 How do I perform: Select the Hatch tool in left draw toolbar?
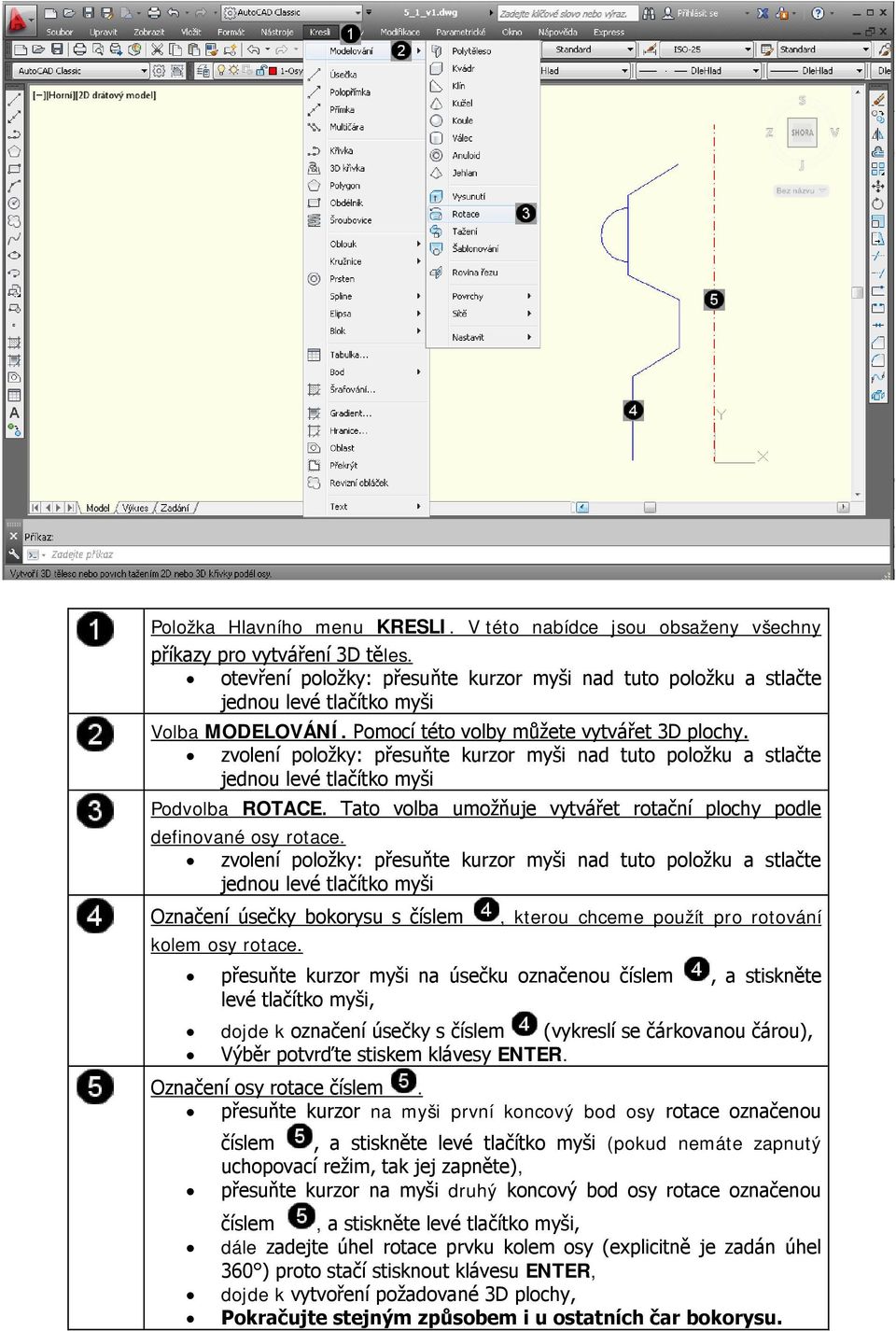click(14, 343)
